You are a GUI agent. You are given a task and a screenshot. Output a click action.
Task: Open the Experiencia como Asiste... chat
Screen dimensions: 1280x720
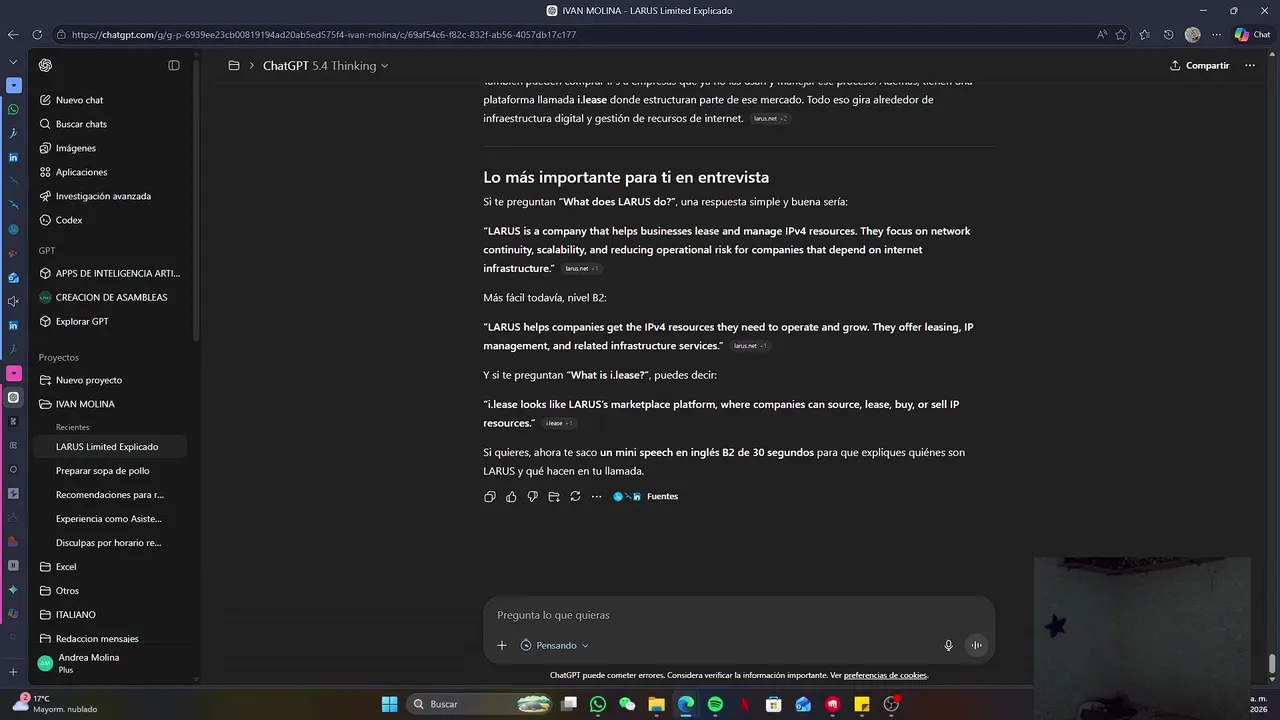pos(112,518)
